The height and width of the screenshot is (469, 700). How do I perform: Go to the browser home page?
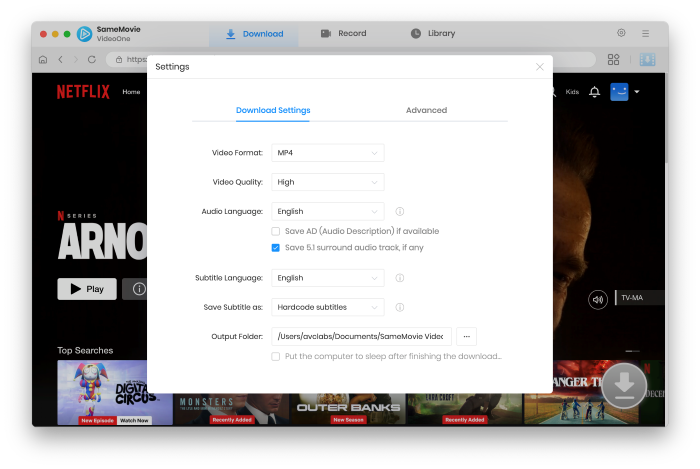[43, 59]
